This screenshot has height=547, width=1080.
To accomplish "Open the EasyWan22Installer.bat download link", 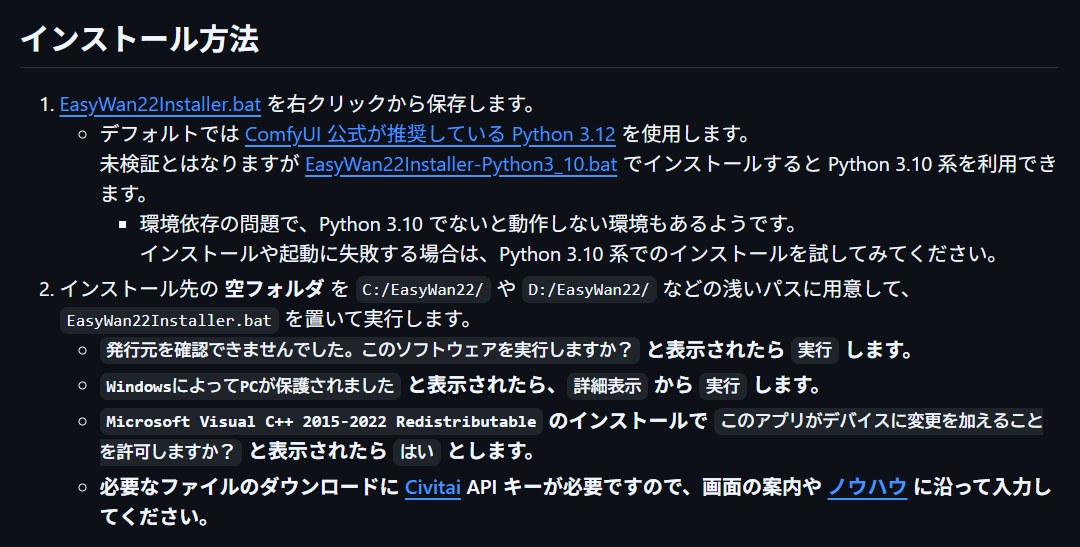I will (x=160, y=104).
